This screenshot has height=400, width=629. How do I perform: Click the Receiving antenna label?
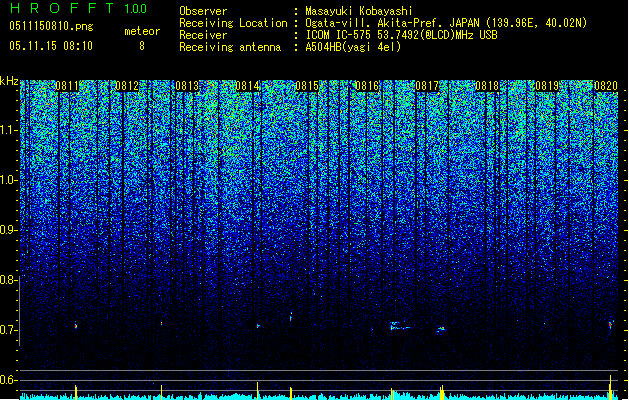(230, 47)
